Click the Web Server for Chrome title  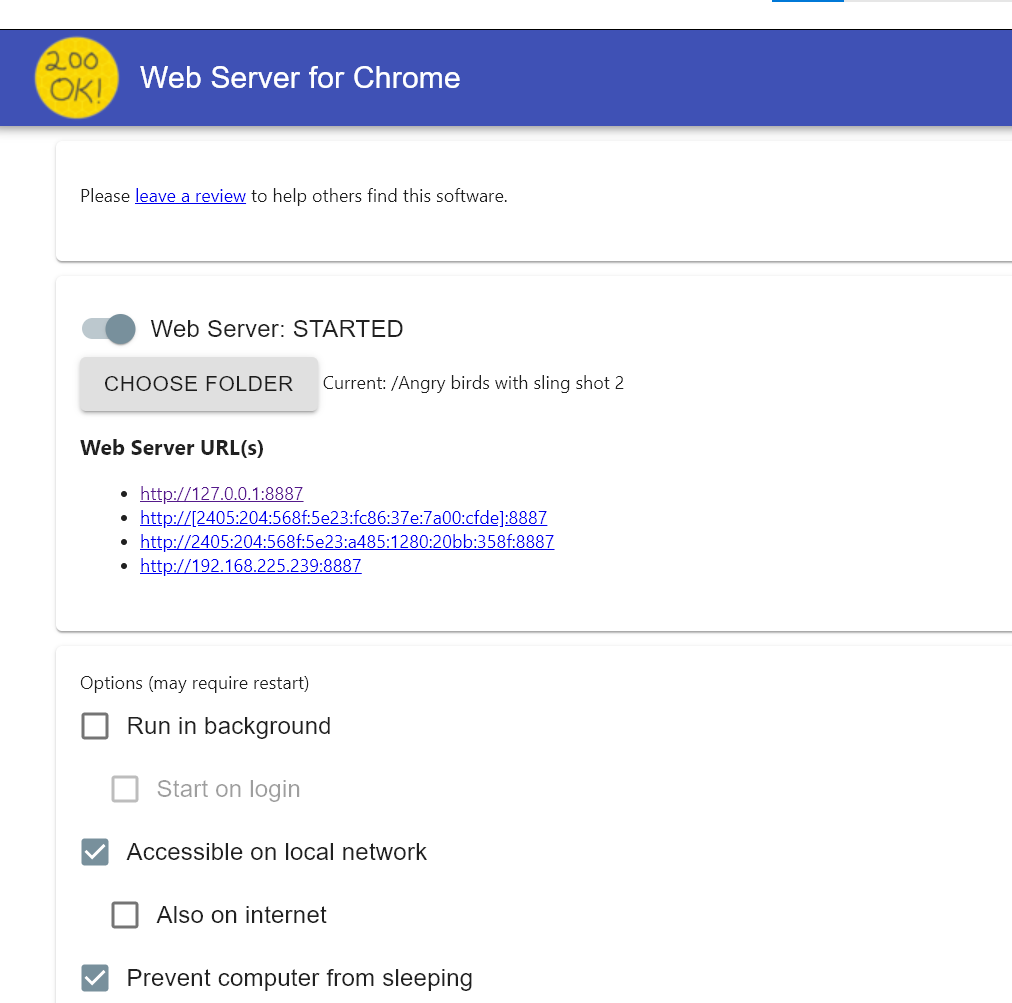tap(300, 77)
